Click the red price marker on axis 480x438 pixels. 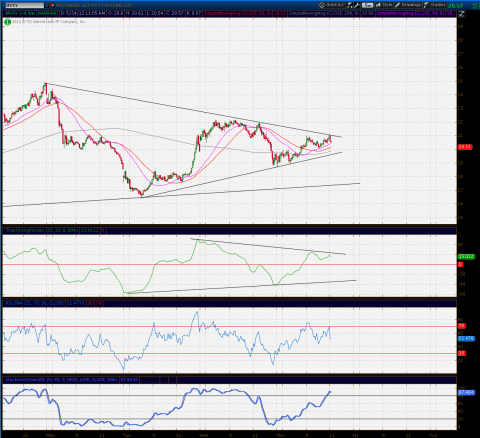[x=465, y=147]
